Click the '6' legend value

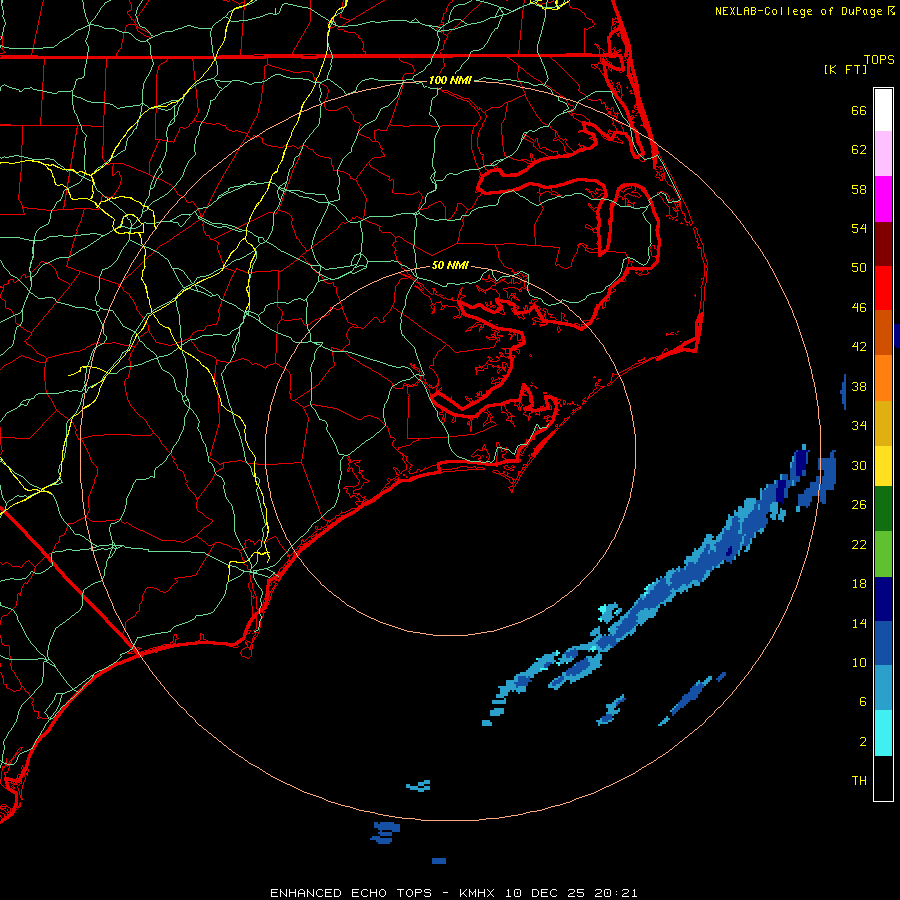(x=863, y=702)
